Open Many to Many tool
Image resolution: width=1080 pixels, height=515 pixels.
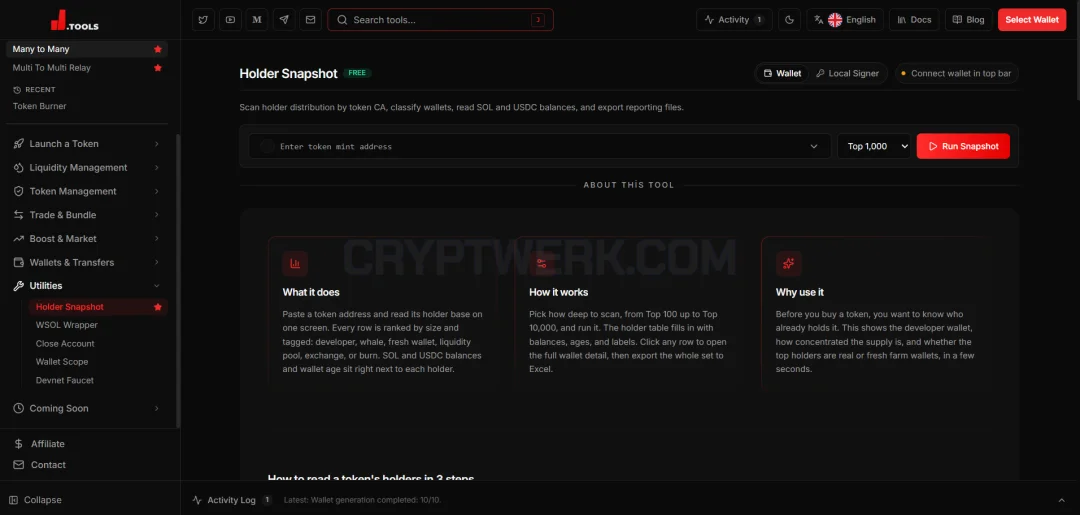87,49
